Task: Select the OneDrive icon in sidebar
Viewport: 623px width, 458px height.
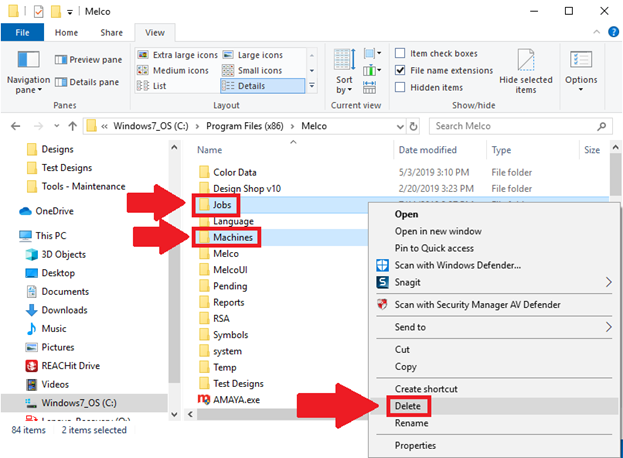Action: [x=26, y=211]
